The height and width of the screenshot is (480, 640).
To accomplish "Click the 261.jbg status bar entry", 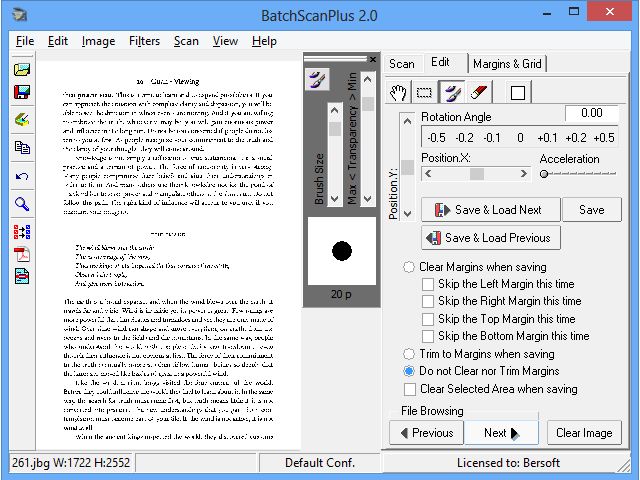I will pyautogui.click(x=71, y=463).
